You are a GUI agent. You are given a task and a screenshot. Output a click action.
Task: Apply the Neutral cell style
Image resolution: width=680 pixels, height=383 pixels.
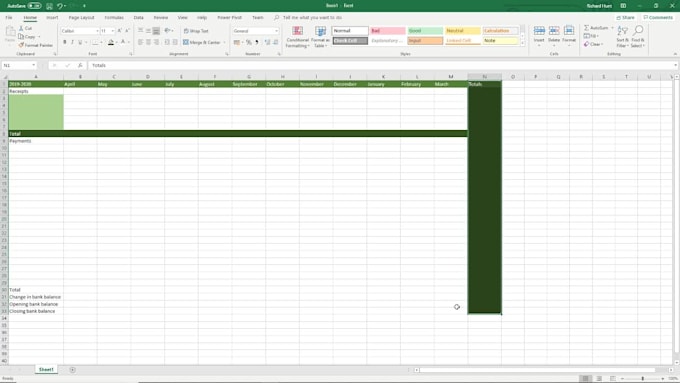click(x=463, y=30)
